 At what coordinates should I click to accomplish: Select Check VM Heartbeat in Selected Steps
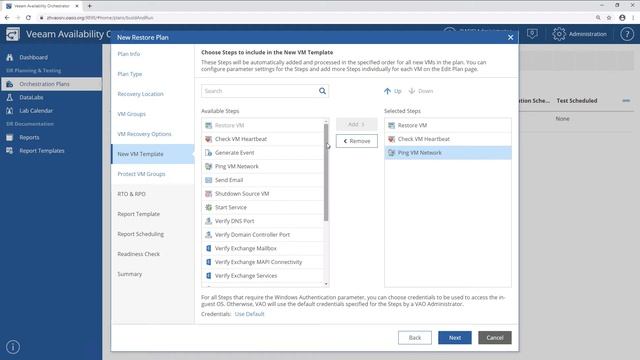tap(448, 139)
